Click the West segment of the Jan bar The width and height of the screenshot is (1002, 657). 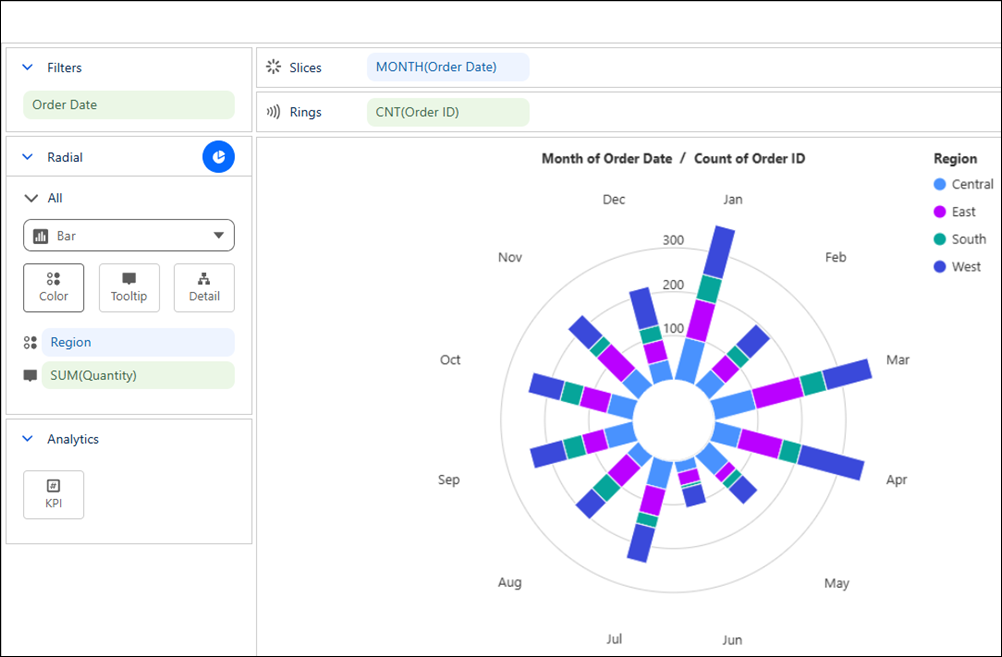(720, 252)
